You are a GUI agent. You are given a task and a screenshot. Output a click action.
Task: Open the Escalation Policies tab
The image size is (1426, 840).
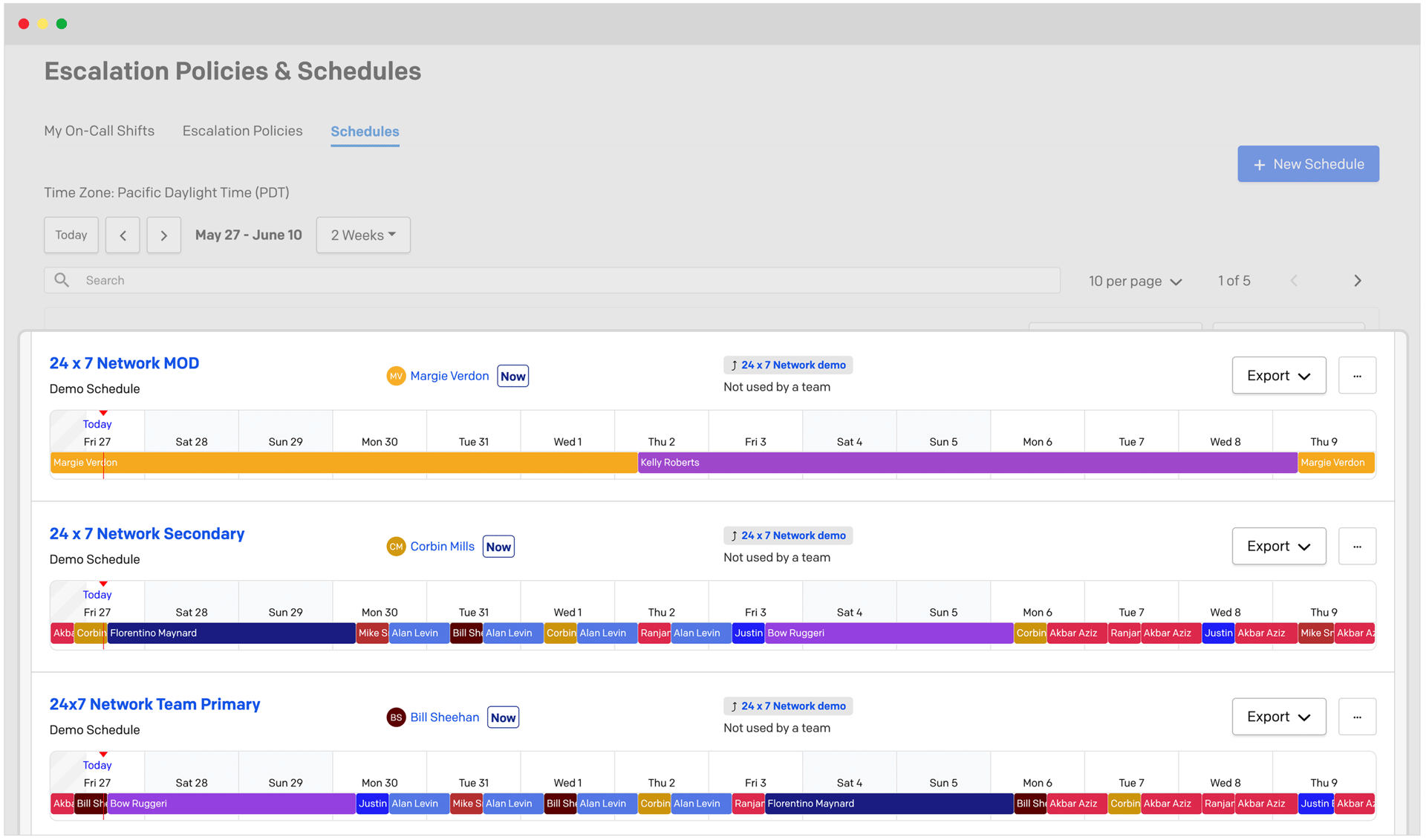[242, 131]
